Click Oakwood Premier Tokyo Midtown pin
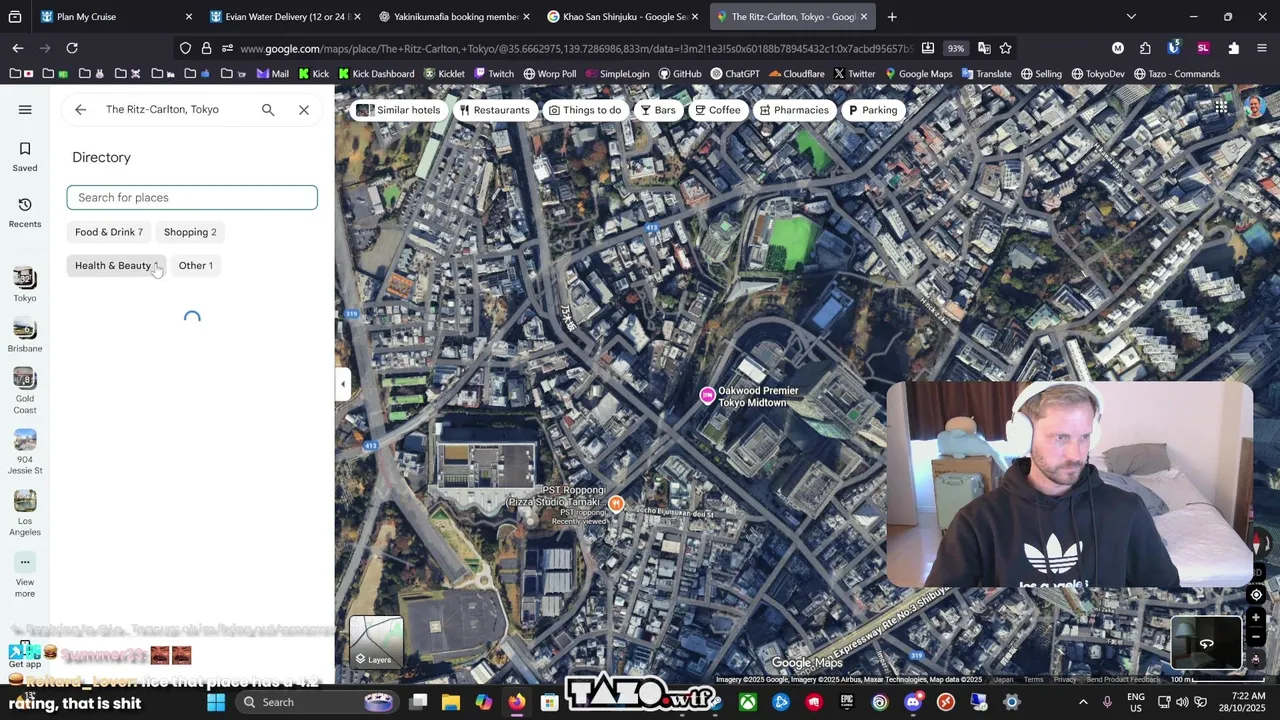The height and width of the screenshot is (720, 1280). (x=708, y=396)
